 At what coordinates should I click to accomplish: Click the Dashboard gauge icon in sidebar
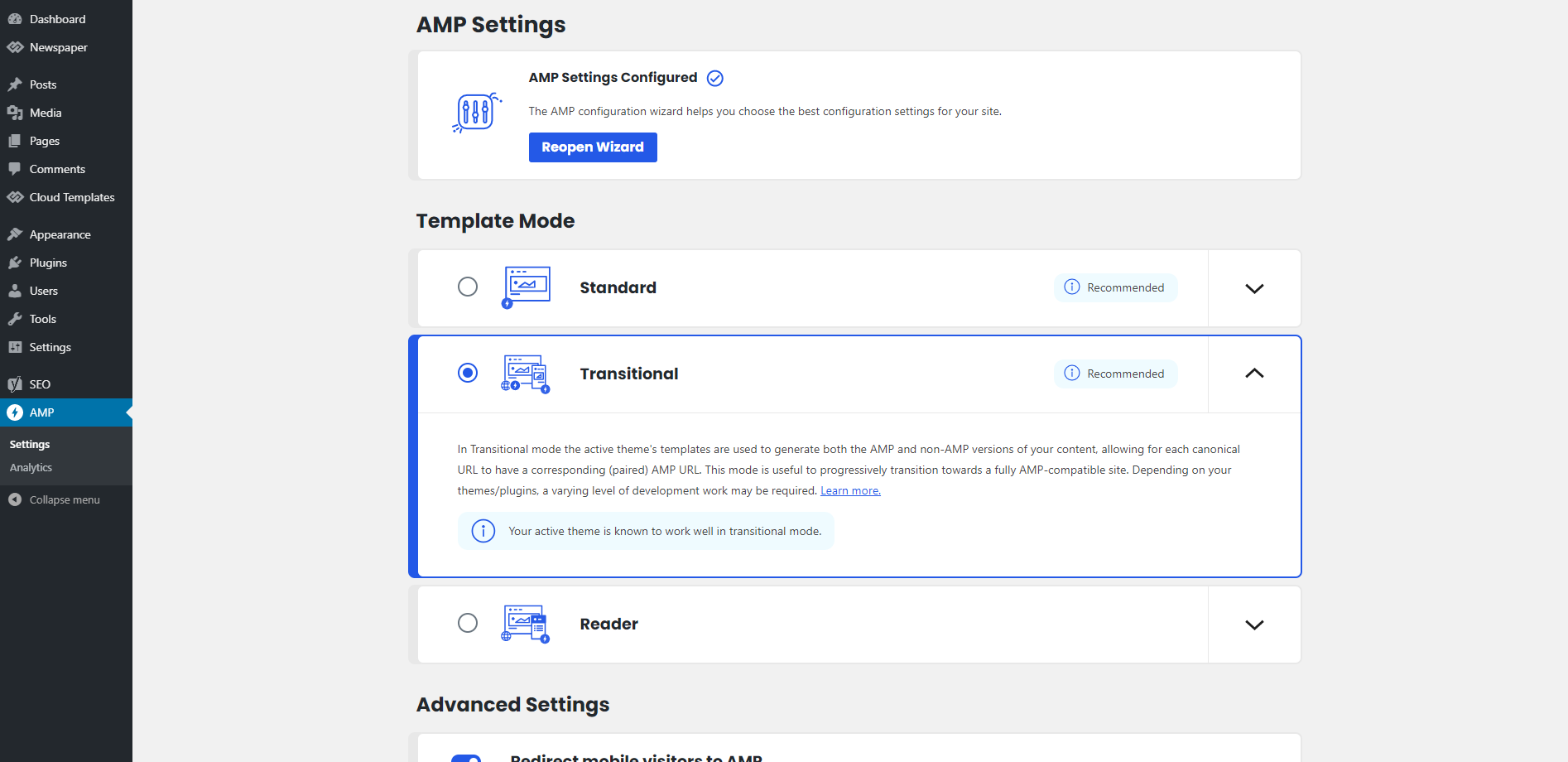(x=15, y=19)
